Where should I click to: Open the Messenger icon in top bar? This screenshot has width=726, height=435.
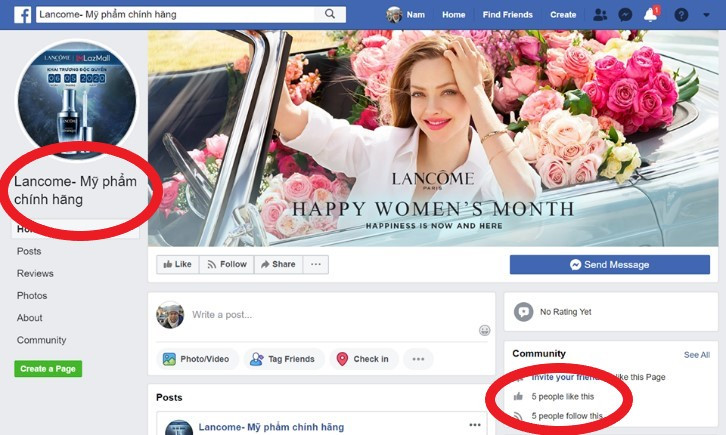pos(625,15)
